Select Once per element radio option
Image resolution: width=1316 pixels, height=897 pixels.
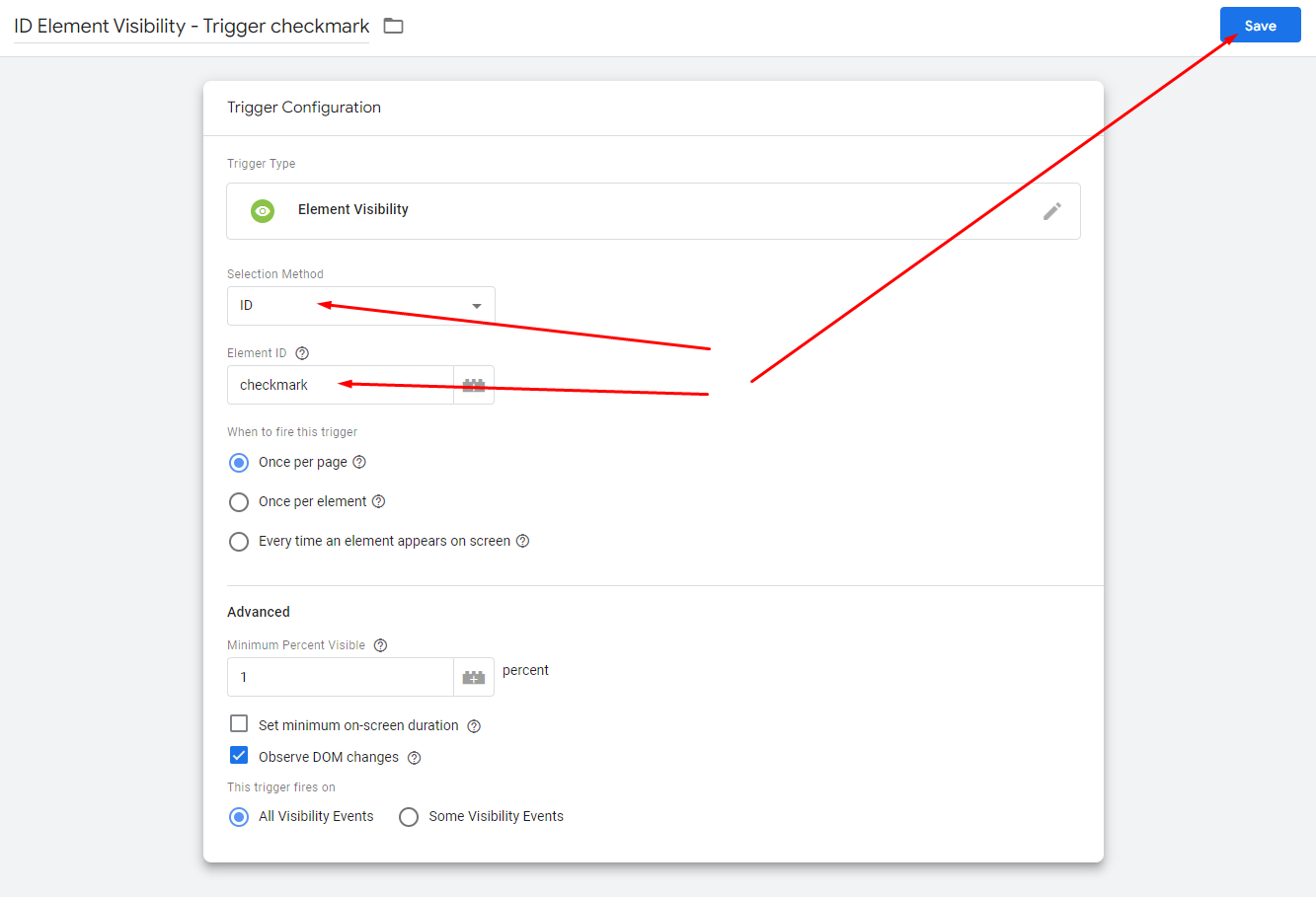[239, 502]
